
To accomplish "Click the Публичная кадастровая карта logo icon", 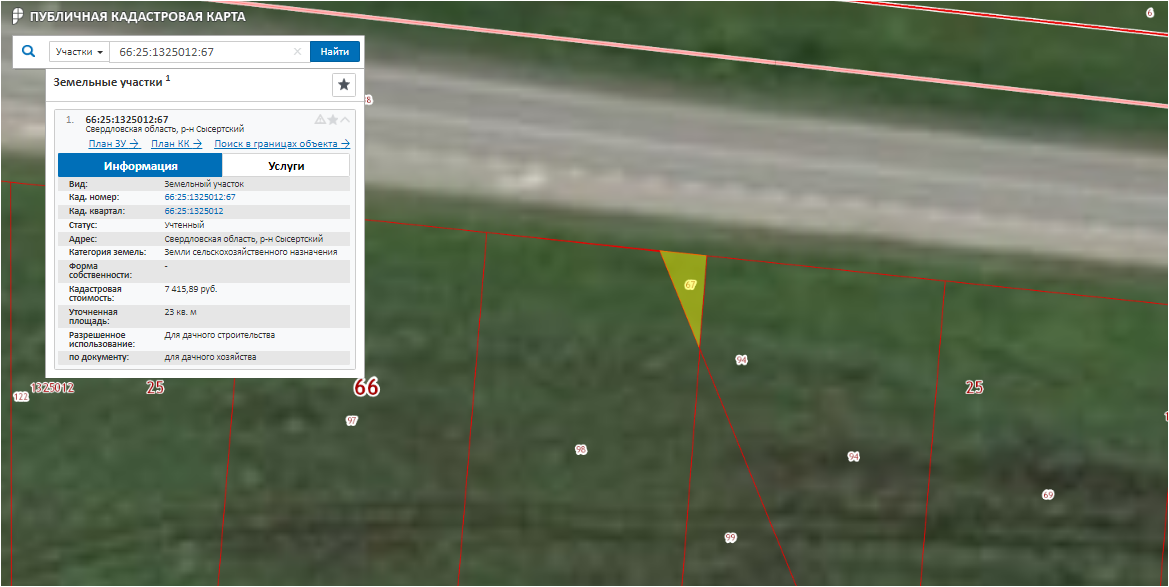I will pyautogui.click(x=17, y=17).
